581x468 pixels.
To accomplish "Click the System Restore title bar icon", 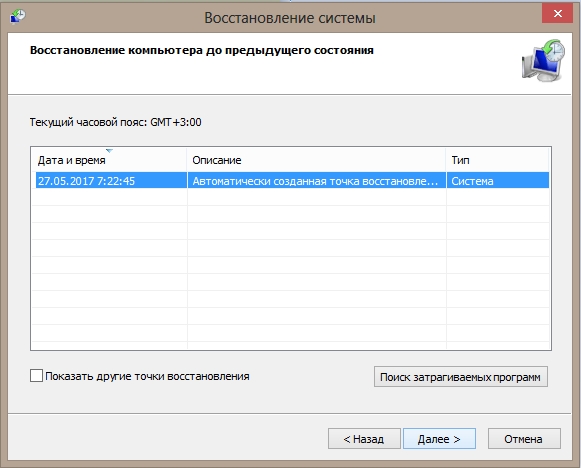I will tap(18, 17).
